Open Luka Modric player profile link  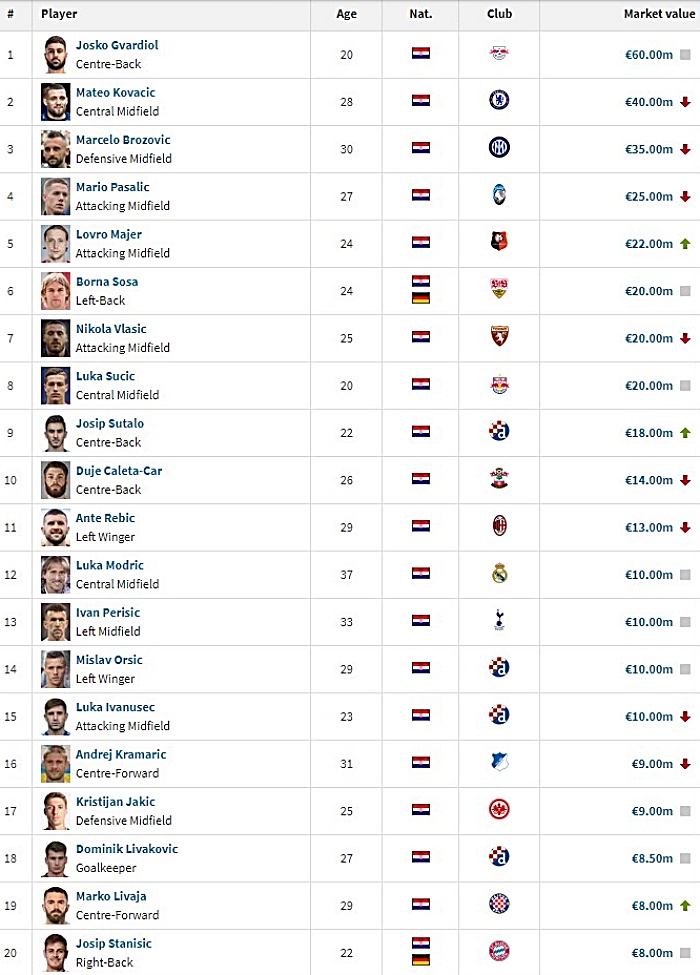point(109,565)
